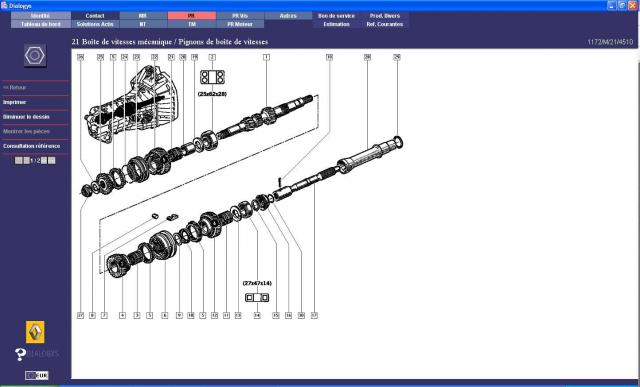This screenshot has height=387, width=640.
Task: Select part callout number 17 at bottom
Action: pyautogui.click(x=314, y=315)
